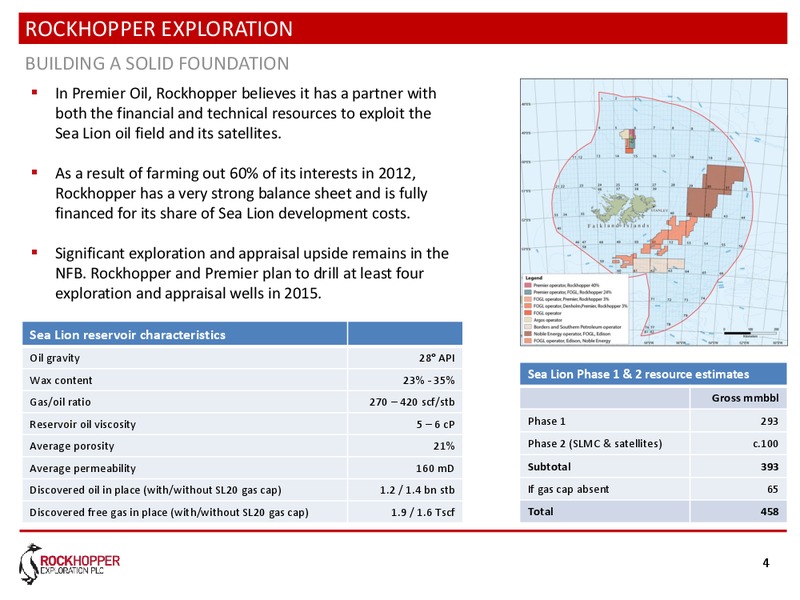This screenshot has width=800, height=600.
Task: Click the map "Legend" heading
Action: click(x=534, y=278)
